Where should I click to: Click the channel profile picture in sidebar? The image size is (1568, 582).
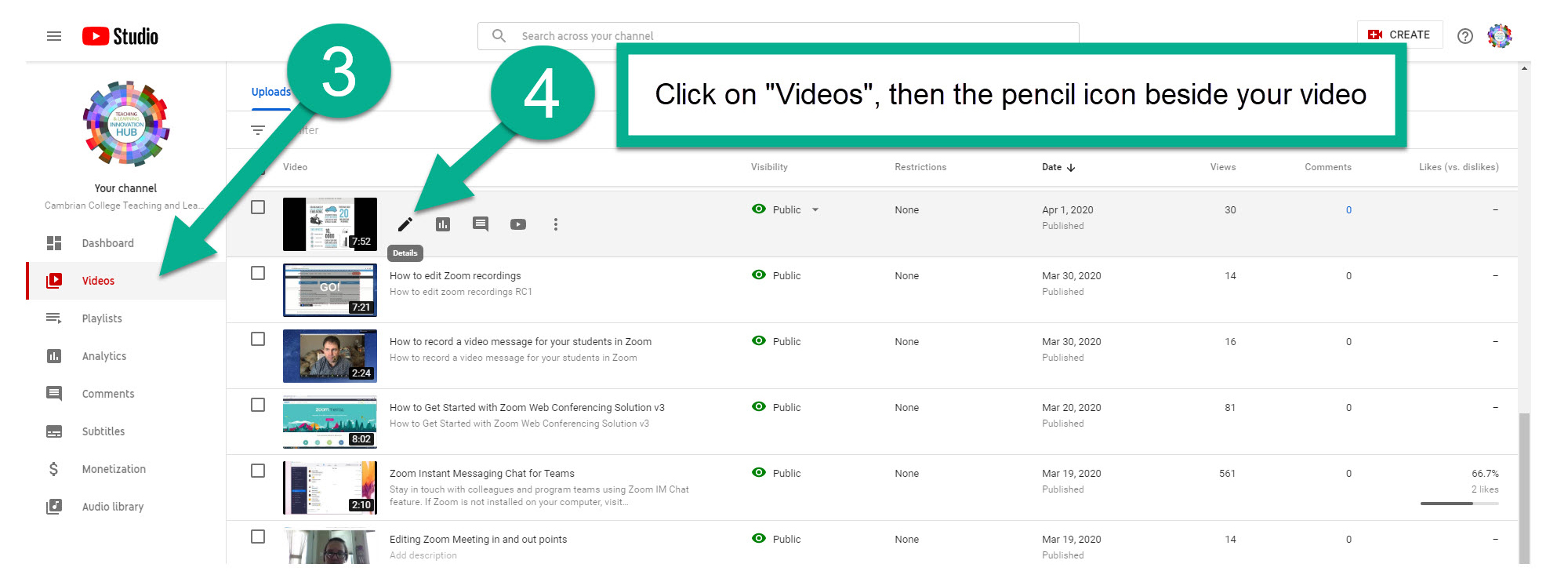126,124
